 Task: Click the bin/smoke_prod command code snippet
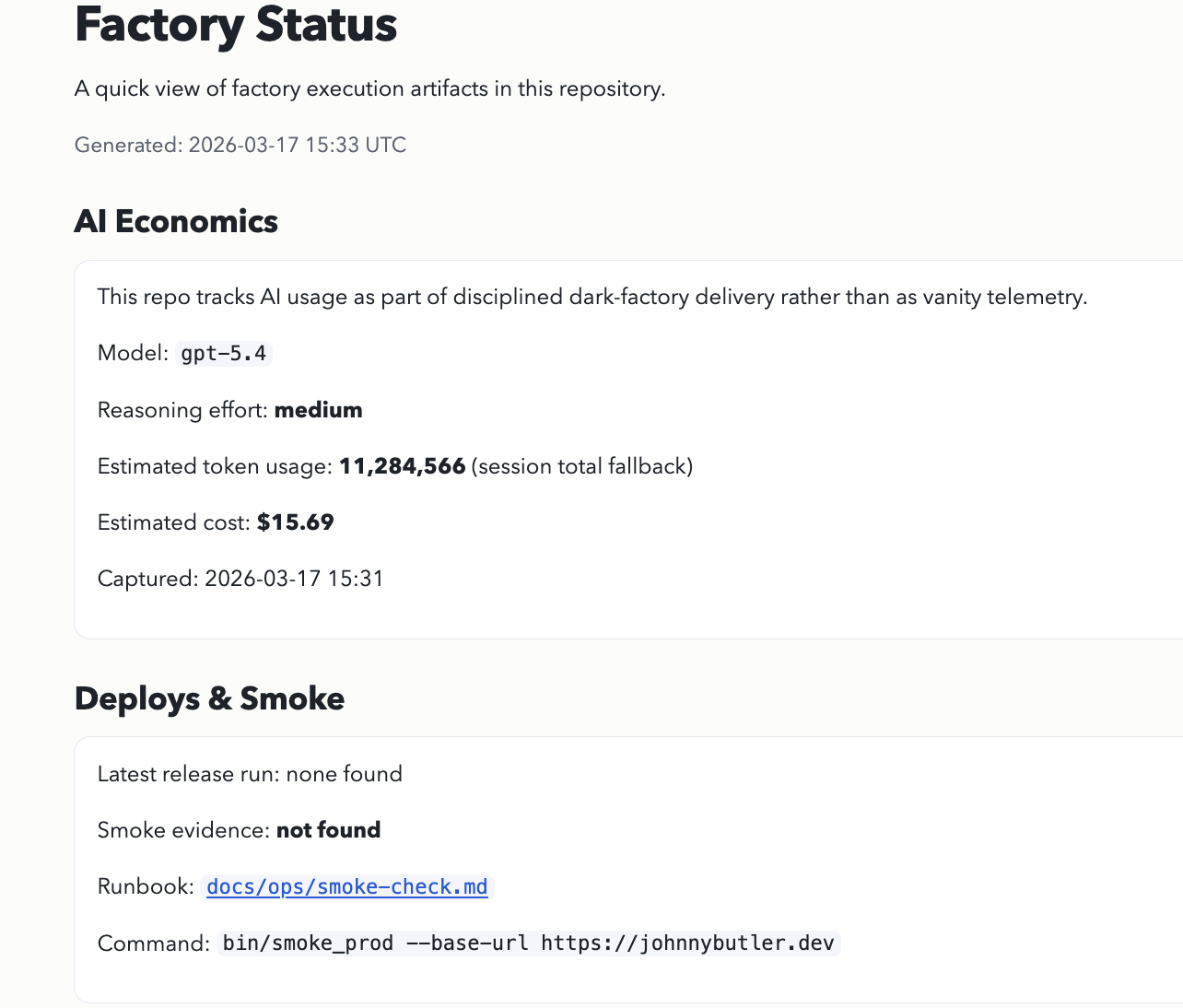pos(528,944)
